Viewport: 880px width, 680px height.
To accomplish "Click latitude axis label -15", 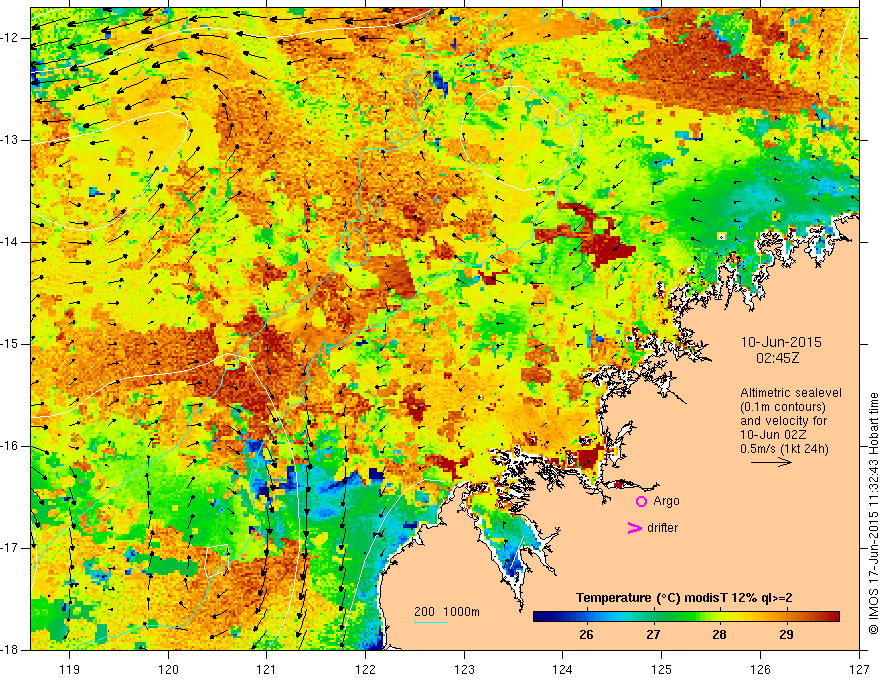I will coord(10,344).
